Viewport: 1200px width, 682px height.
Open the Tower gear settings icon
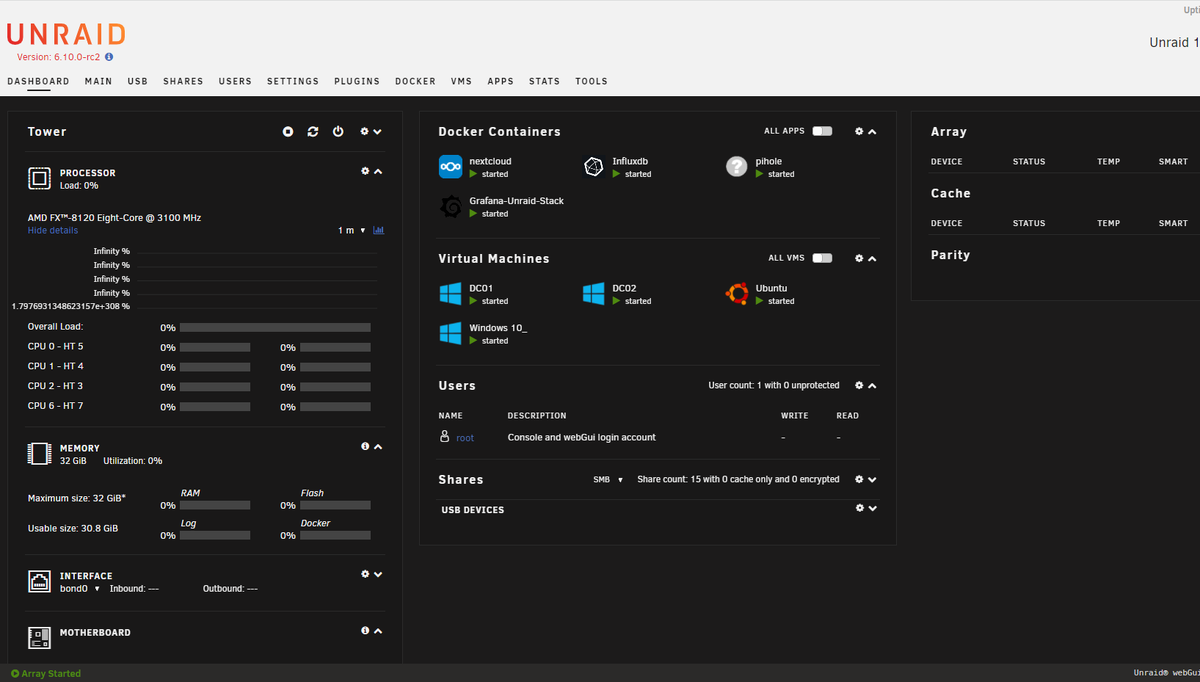[x=365, y=132]
